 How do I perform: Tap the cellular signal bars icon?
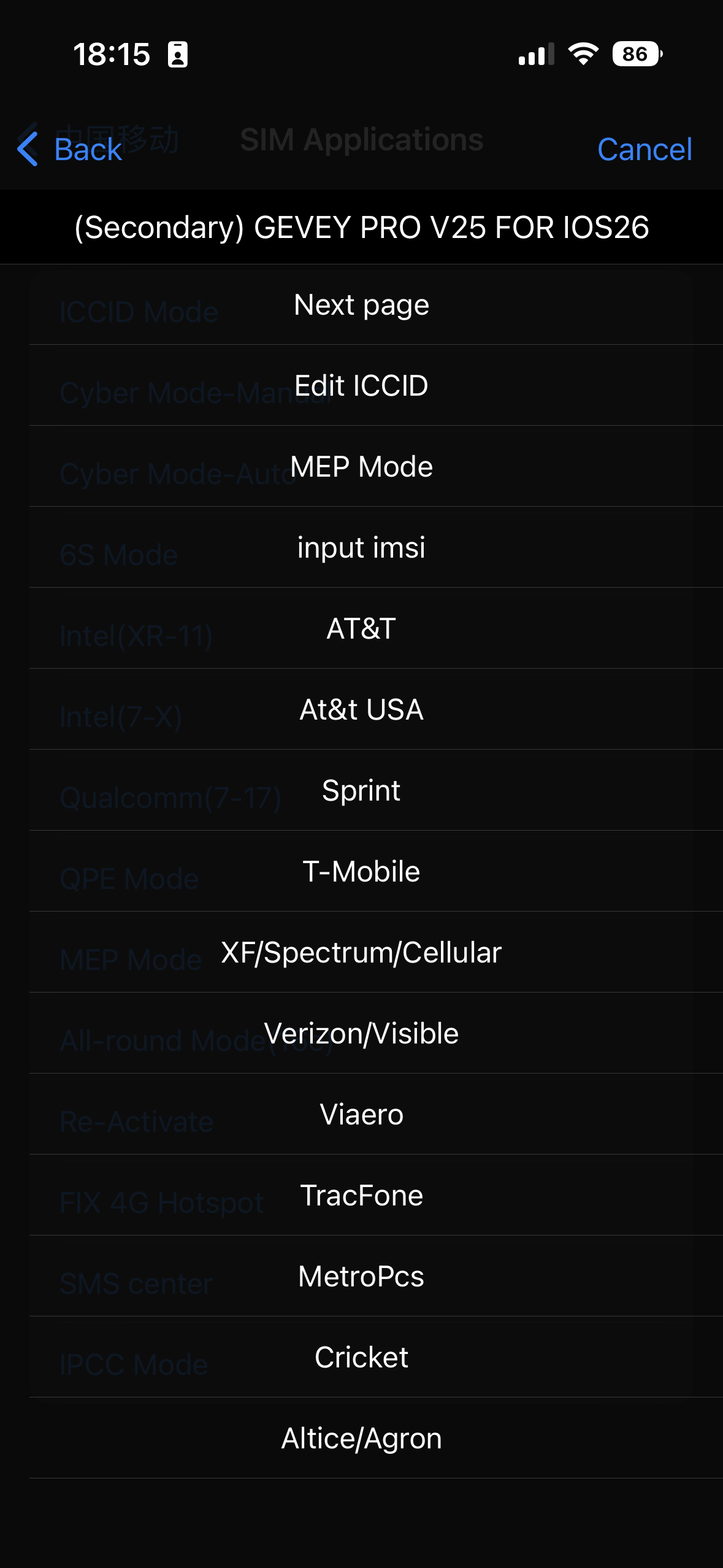(x=536, y=55)
